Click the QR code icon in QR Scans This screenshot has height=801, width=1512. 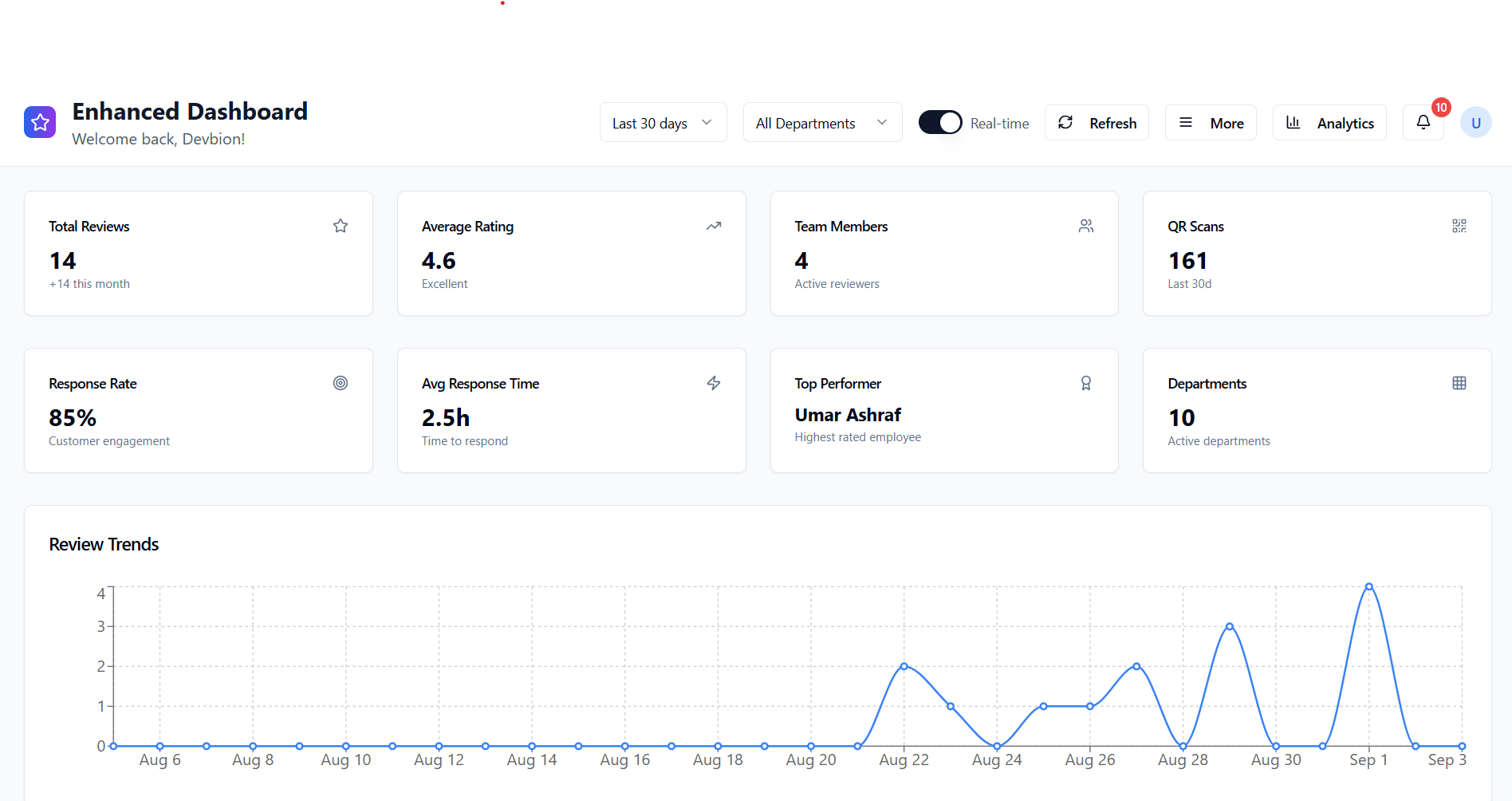coord(1459,226)
